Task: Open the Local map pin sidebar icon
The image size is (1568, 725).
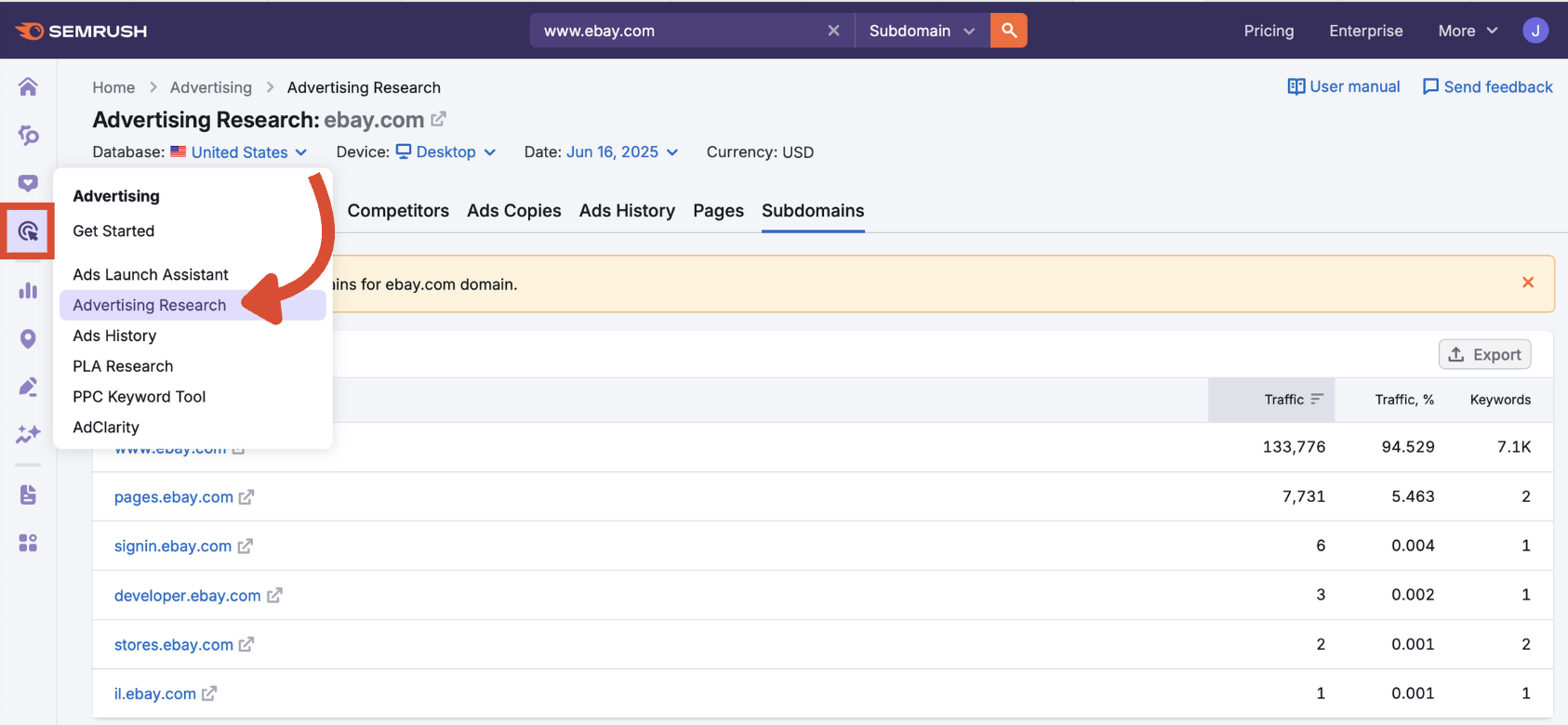Action: click(x=28, y=339)
